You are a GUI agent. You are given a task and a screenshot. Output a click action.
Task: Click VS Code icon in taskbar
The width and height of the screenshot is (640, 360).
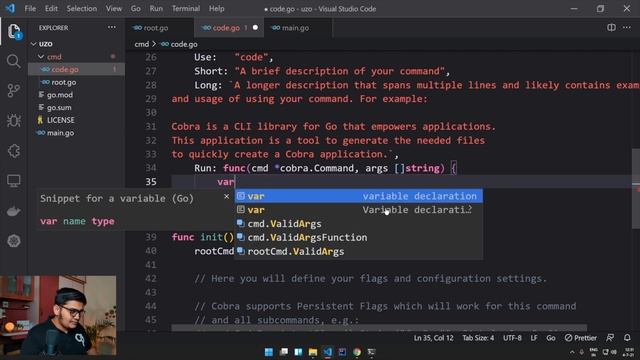point(328,352)
